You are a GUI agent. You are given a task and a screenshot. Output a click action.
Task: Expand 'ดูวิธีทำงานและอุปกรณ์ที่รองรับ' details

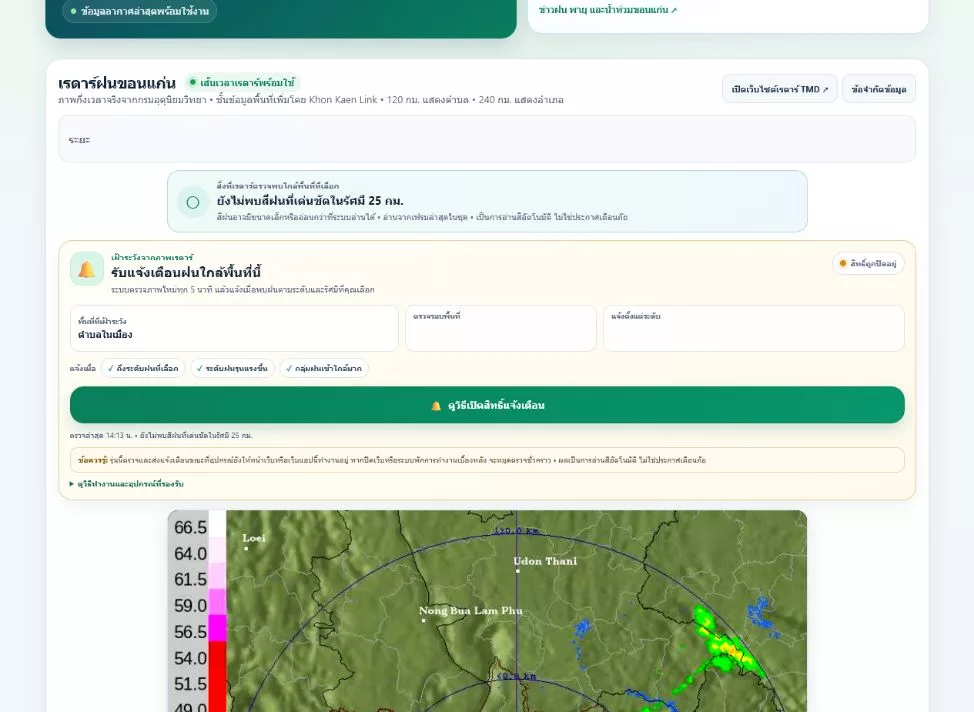coord(127,483)
